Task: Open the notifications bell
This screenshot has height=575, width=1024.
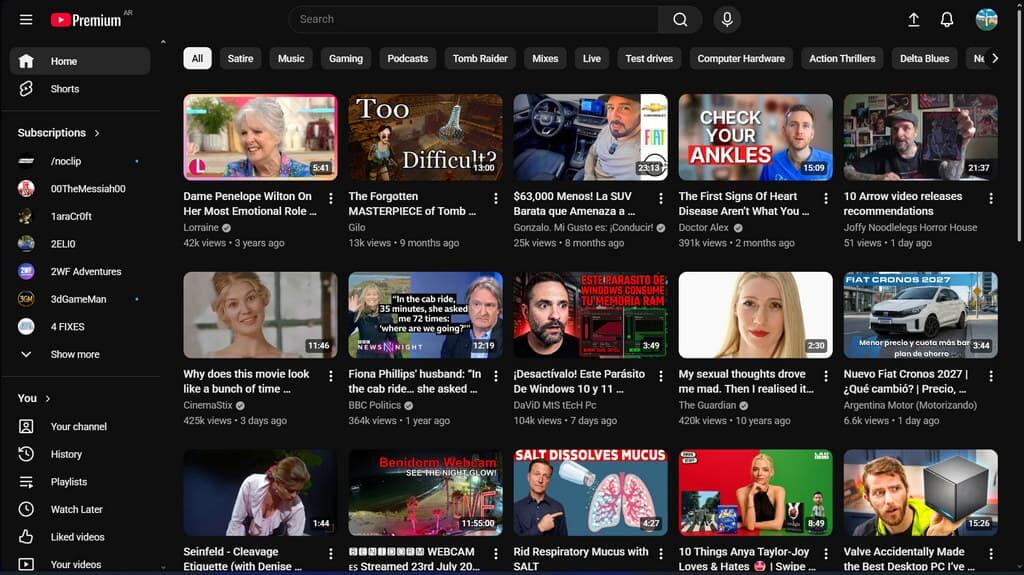Action: [x=946, y=20]
